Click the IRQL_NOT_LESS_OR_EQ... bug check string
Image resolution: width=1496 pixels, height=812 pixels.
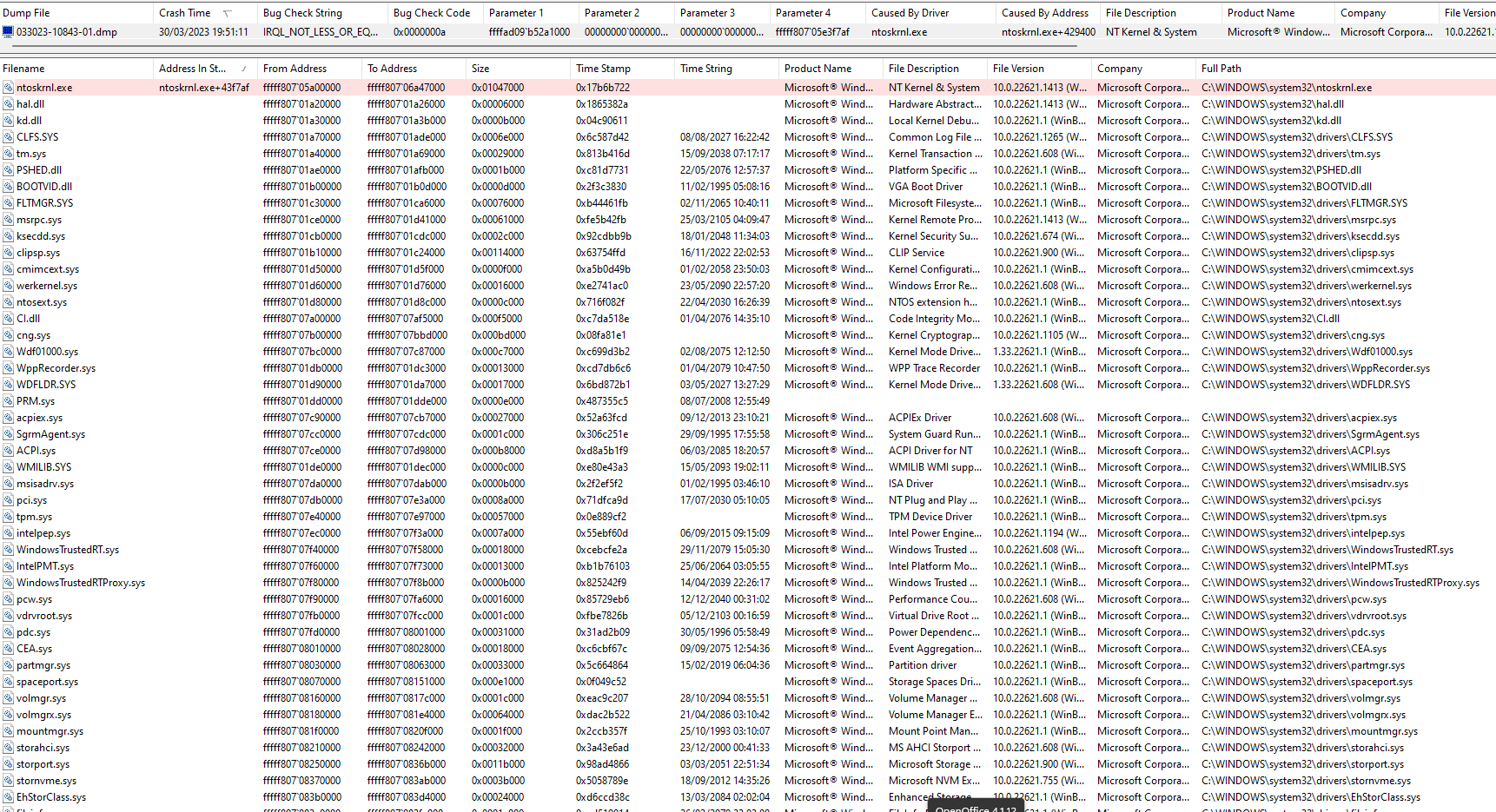tap(321, 32)
